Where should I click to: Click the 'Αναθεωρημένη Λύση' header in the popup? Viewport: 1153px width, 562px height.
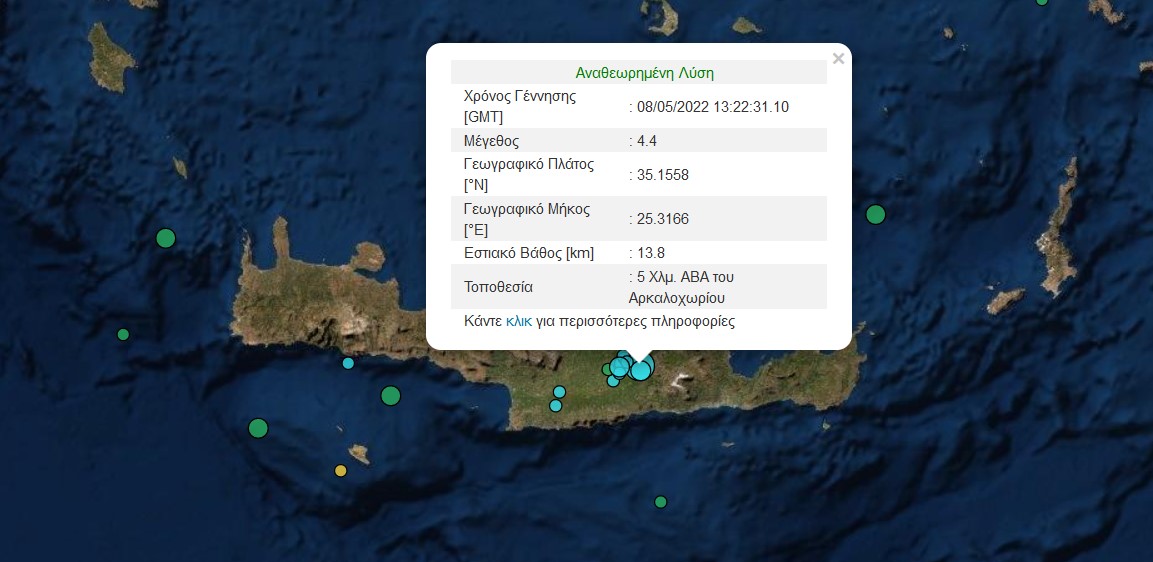(644, 74)
